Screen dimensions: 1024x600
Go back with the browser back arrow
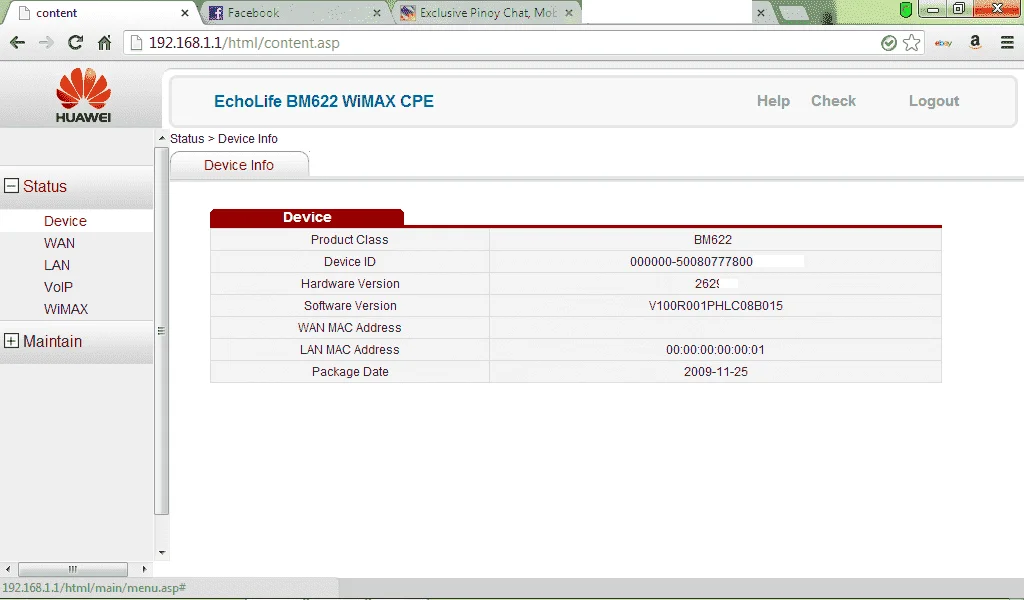click(18, 43)
